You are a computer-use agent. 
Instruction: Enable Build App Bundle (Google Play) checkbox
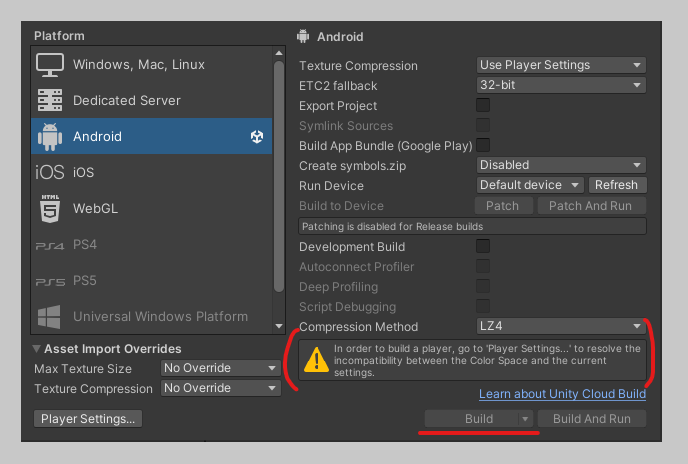pos(483,145)
